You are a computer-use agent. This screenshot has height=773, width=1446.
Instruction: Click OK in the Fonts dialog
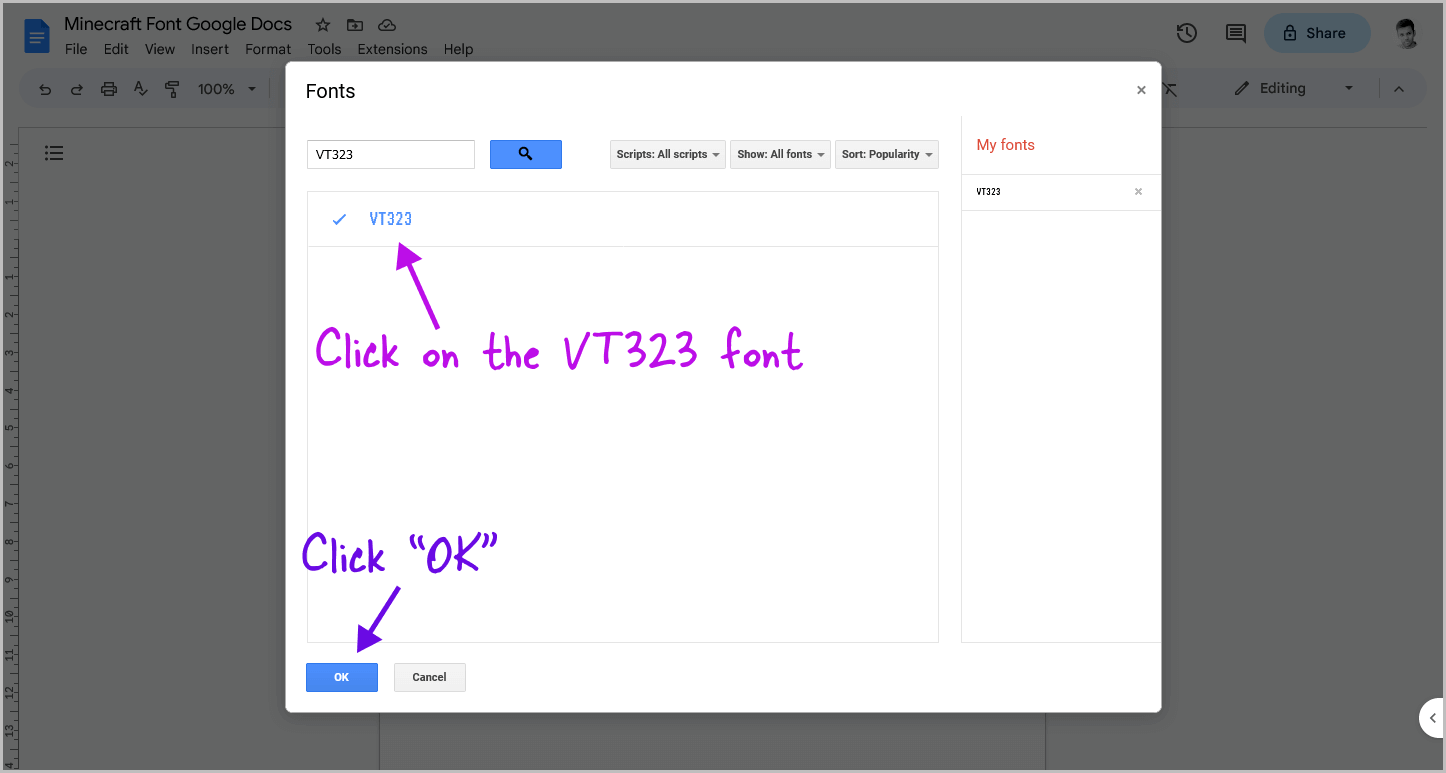coord(342,677)
